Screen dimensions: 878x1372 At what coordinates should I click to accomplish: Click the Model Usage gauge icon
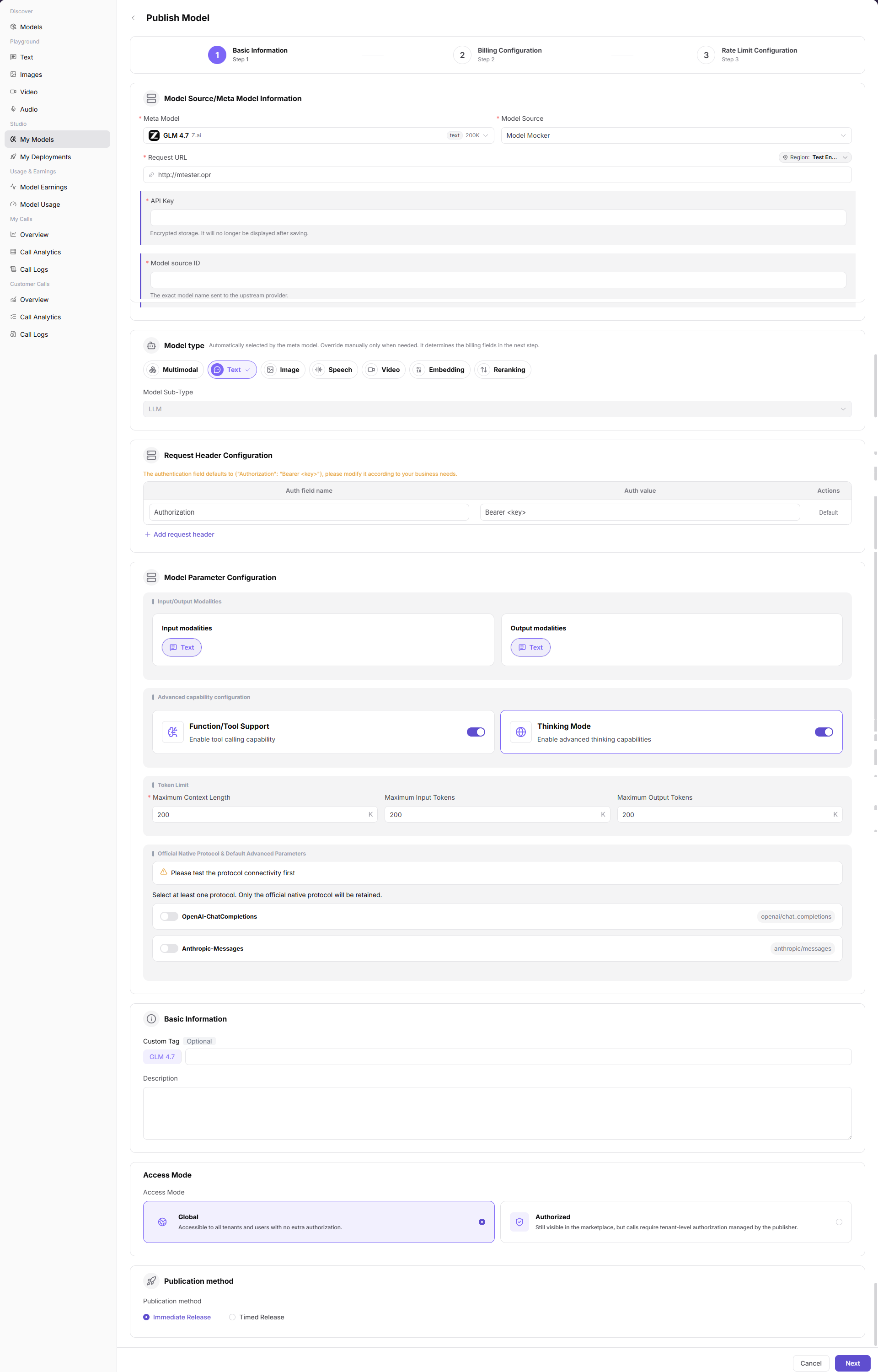[x=13, y=204]
